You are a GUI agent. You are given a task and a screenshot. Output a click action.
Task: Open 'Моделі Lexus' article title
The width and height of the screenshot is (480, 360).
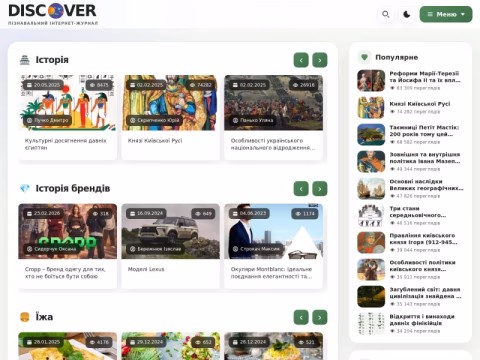(146, 269)
